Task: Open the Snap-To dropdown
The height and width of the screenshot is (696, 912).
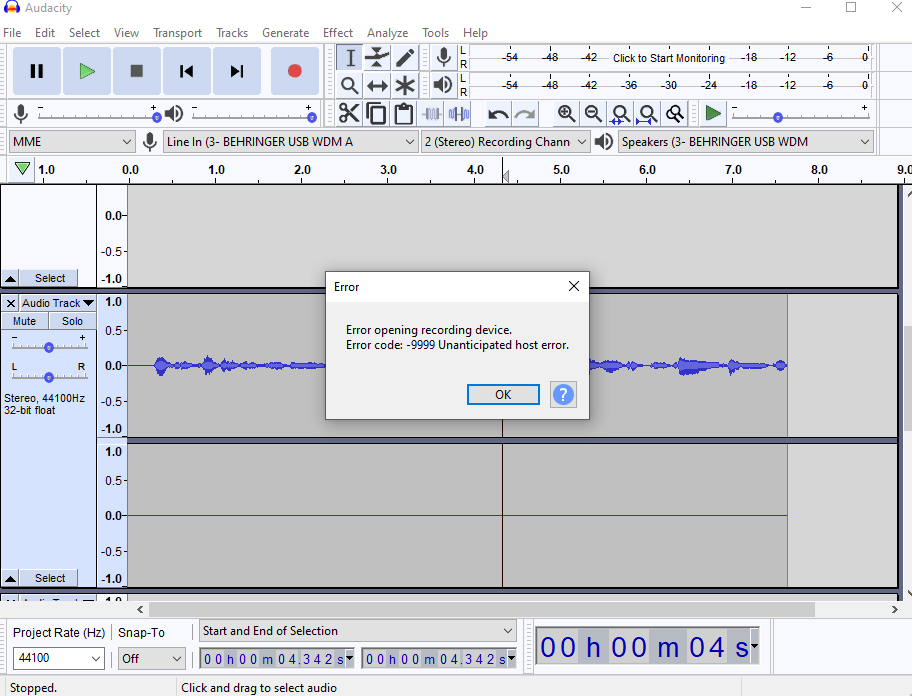Action: click(x=151, y=658)
